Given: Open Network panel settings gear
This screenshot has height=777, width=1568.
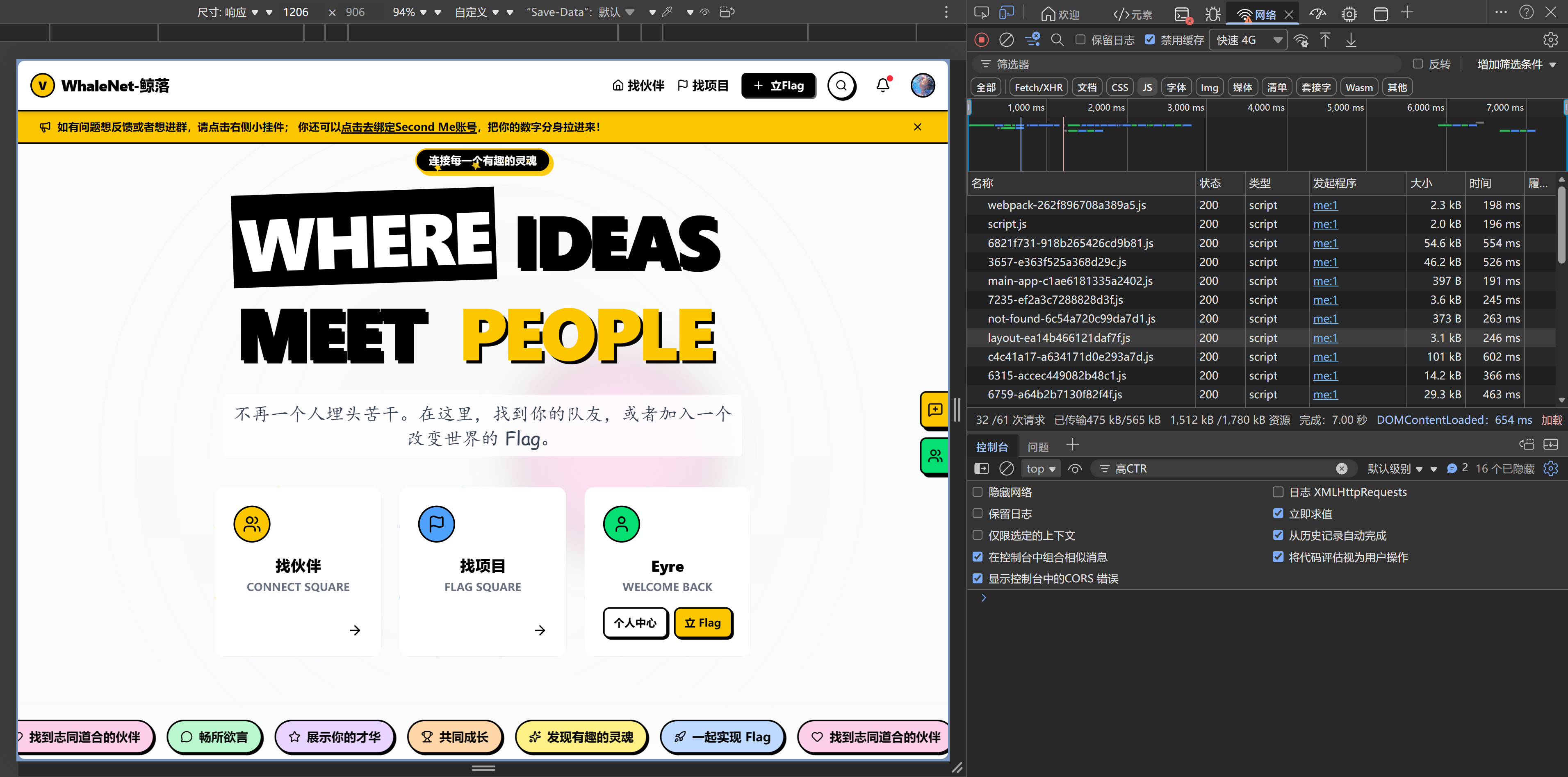Looking at the screenshot, I should [x=1550, y=40].
